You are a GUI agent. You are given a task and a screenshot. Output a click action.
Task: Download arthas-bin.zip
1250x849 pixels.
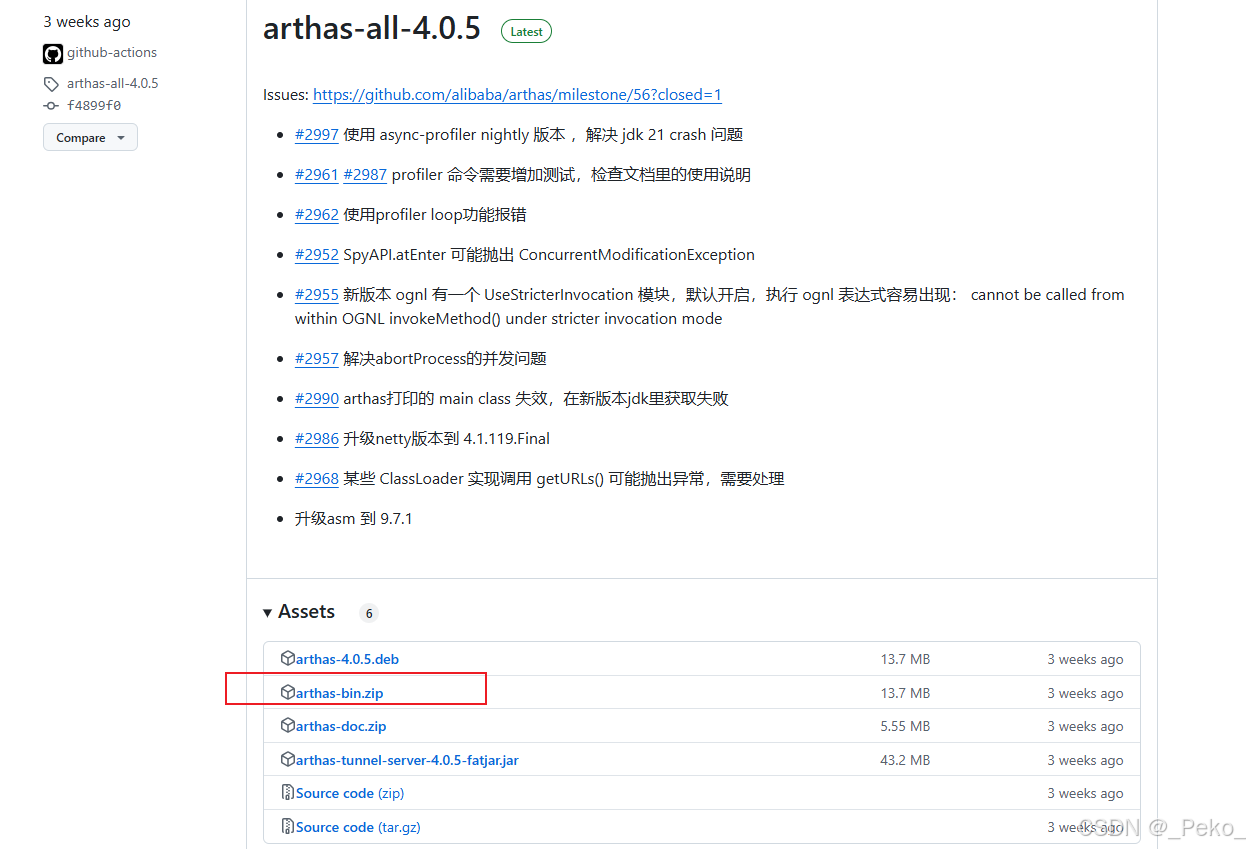(x=339, y=693)
